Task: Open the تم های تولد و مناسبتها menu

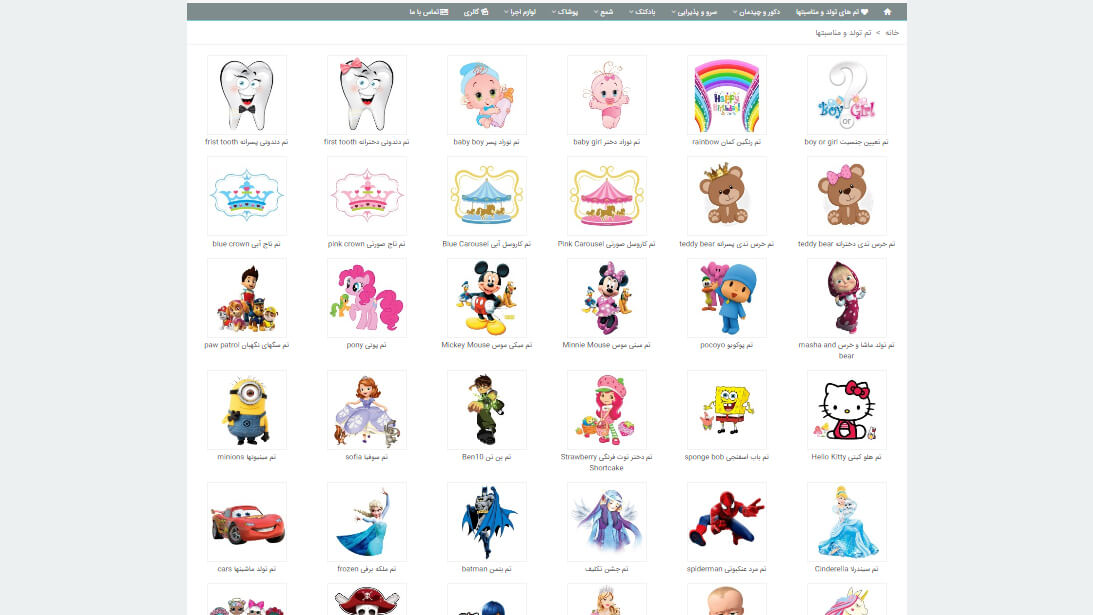Action: point(832,12)
